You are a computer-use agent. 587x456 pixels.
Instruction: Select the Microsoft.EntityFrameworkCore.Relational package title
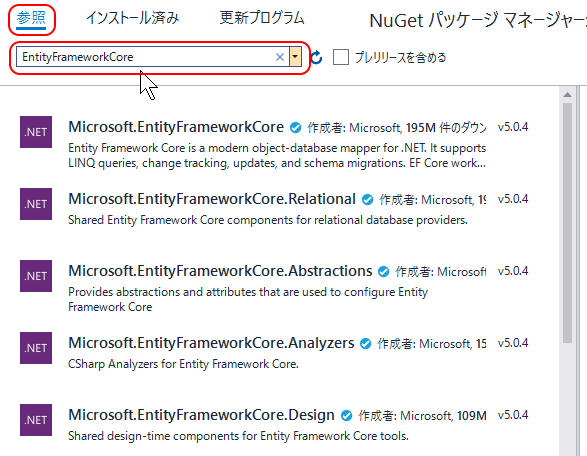(x=212, y=199)
